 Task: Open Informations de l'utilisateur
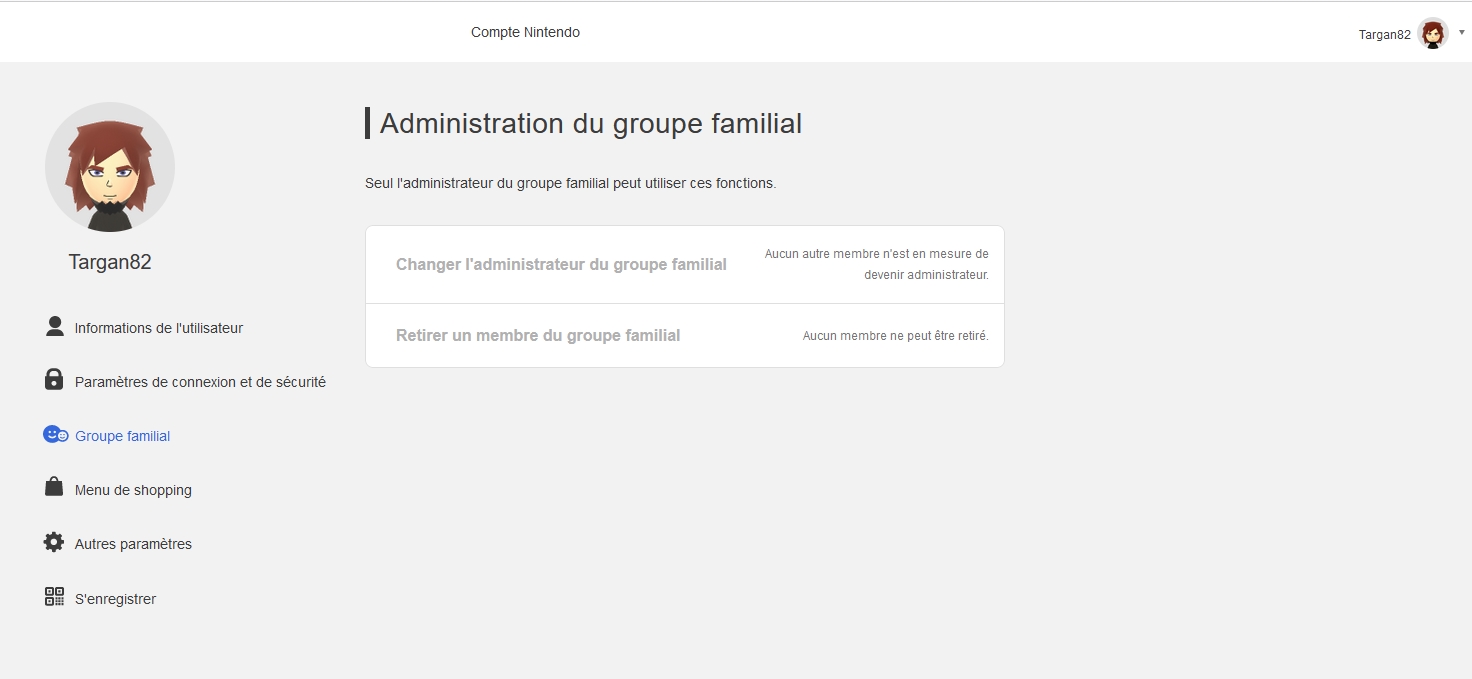pyautogui.click(x=158, y=328)
